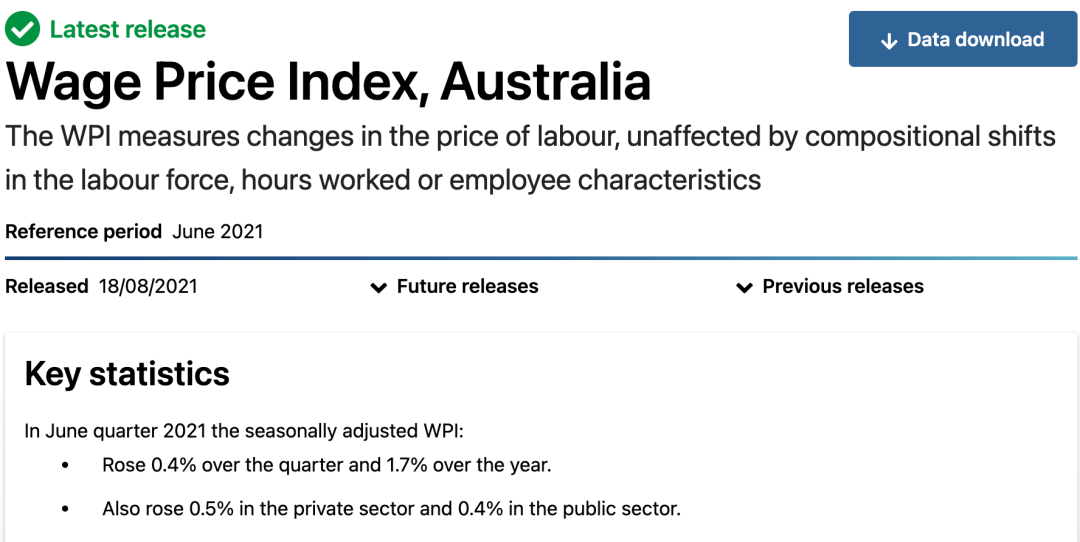Click the bullet about private and public sector
The width and height of the screenshot is (1080, 542).
click(x=392, y=510)
